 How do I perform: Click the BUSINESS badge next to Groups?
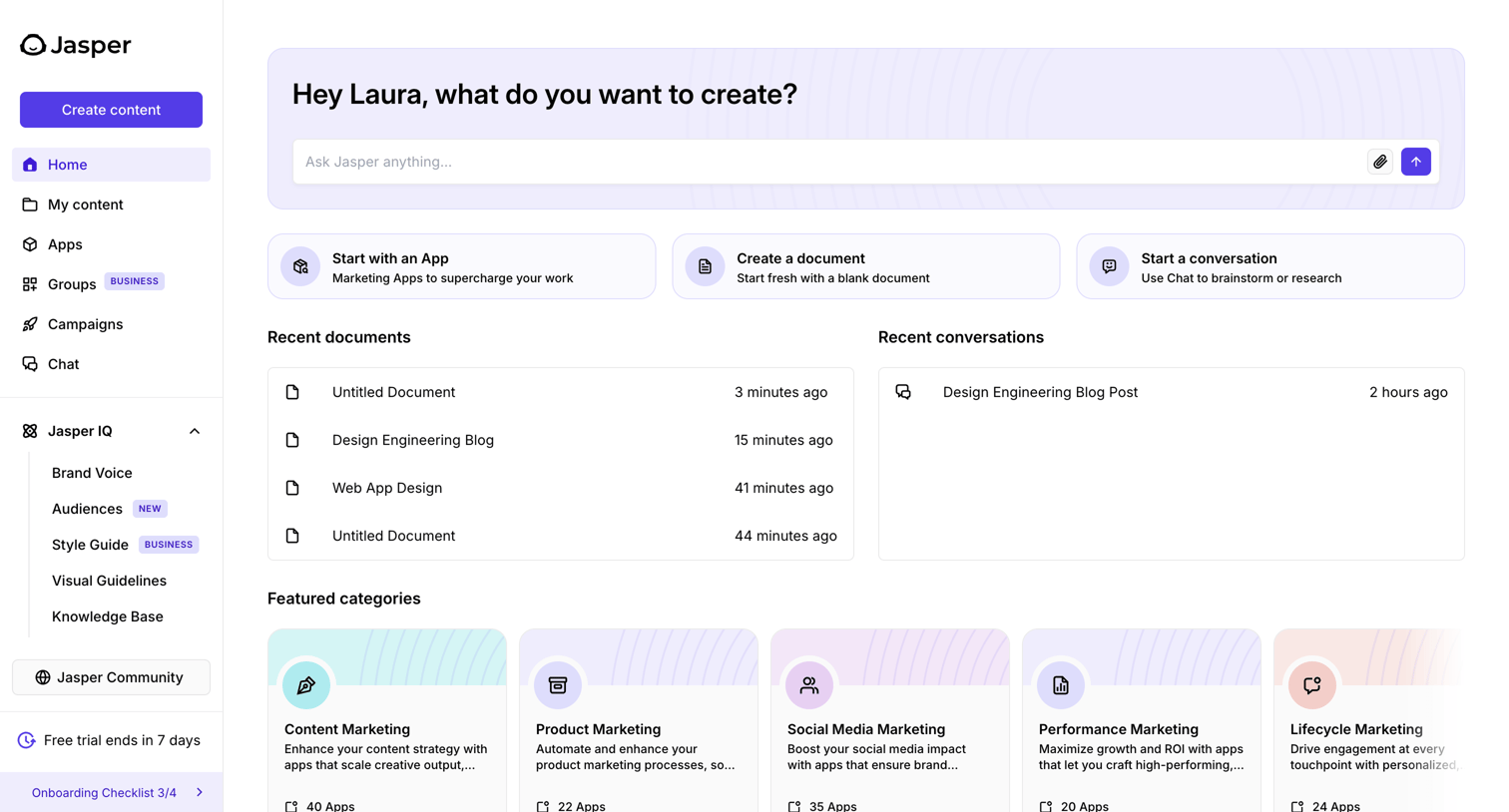(135, 281)
